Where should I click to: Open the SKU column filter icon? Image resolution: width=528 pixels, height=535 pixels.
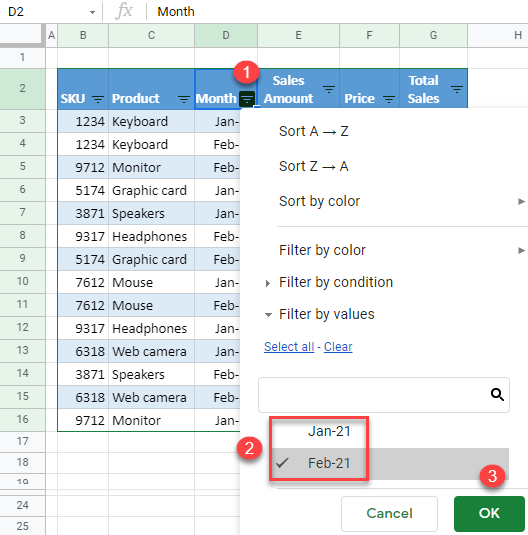click(x=98, y=99)
